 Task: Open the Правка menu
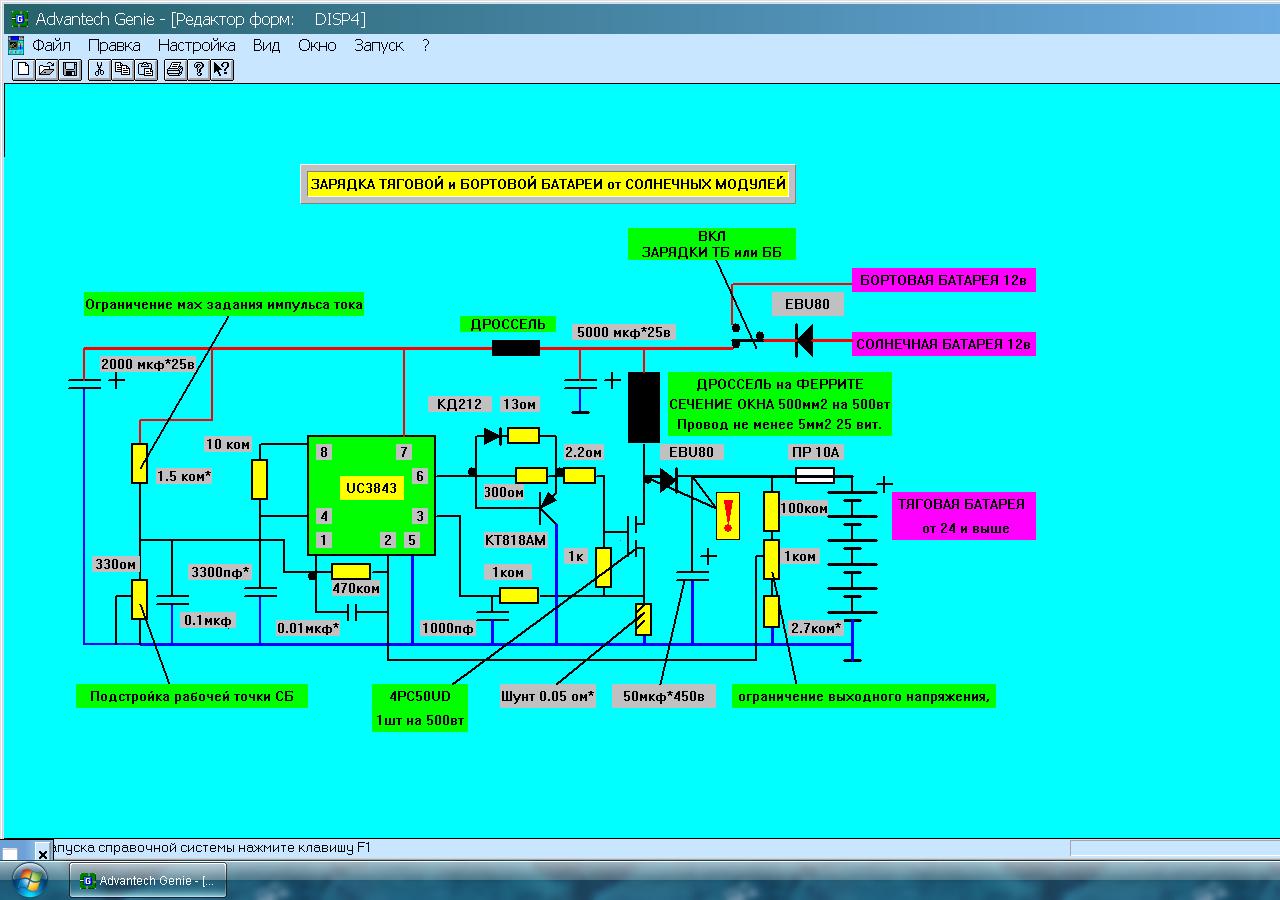click(x=114, y=45)
